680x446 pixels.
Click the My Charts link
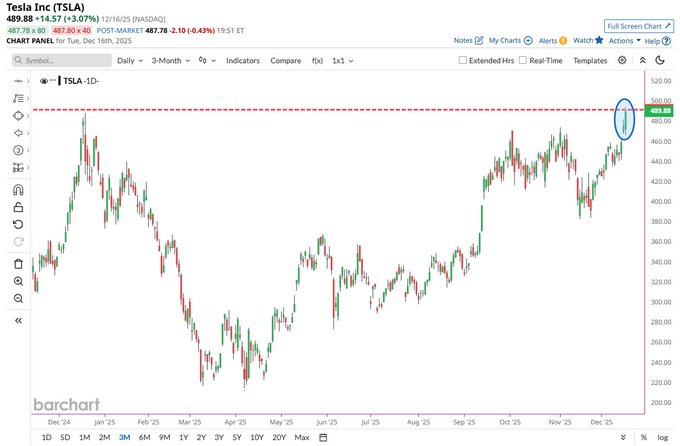[x=505, y=40]
